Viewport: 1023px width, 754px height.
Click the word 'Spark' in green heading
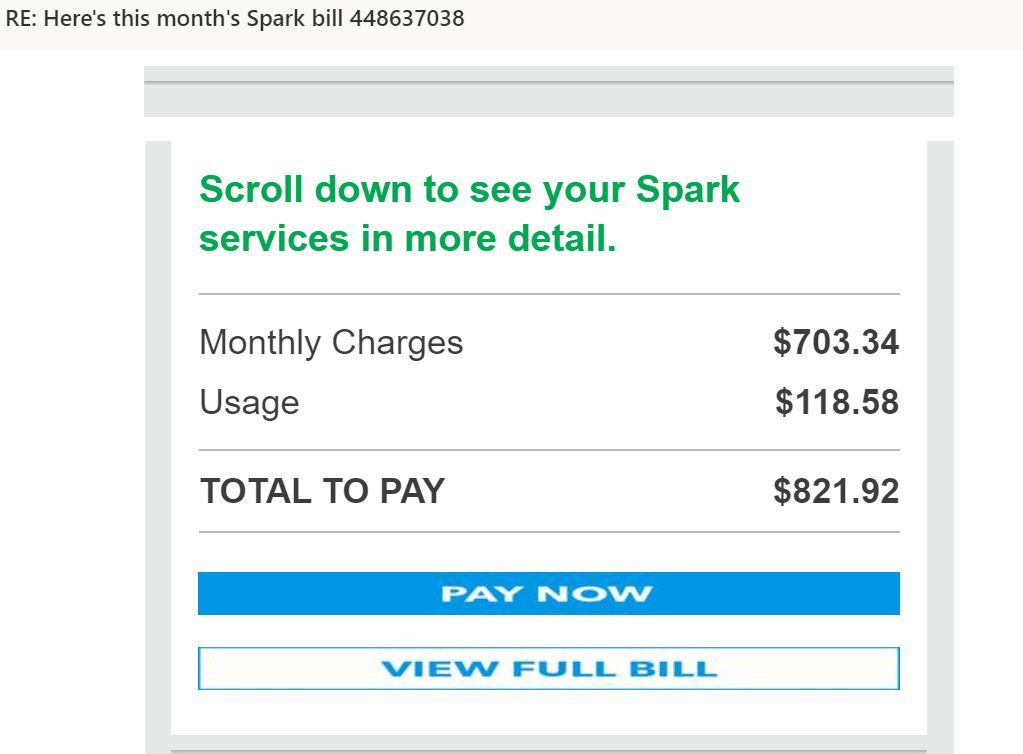[688, 189]
